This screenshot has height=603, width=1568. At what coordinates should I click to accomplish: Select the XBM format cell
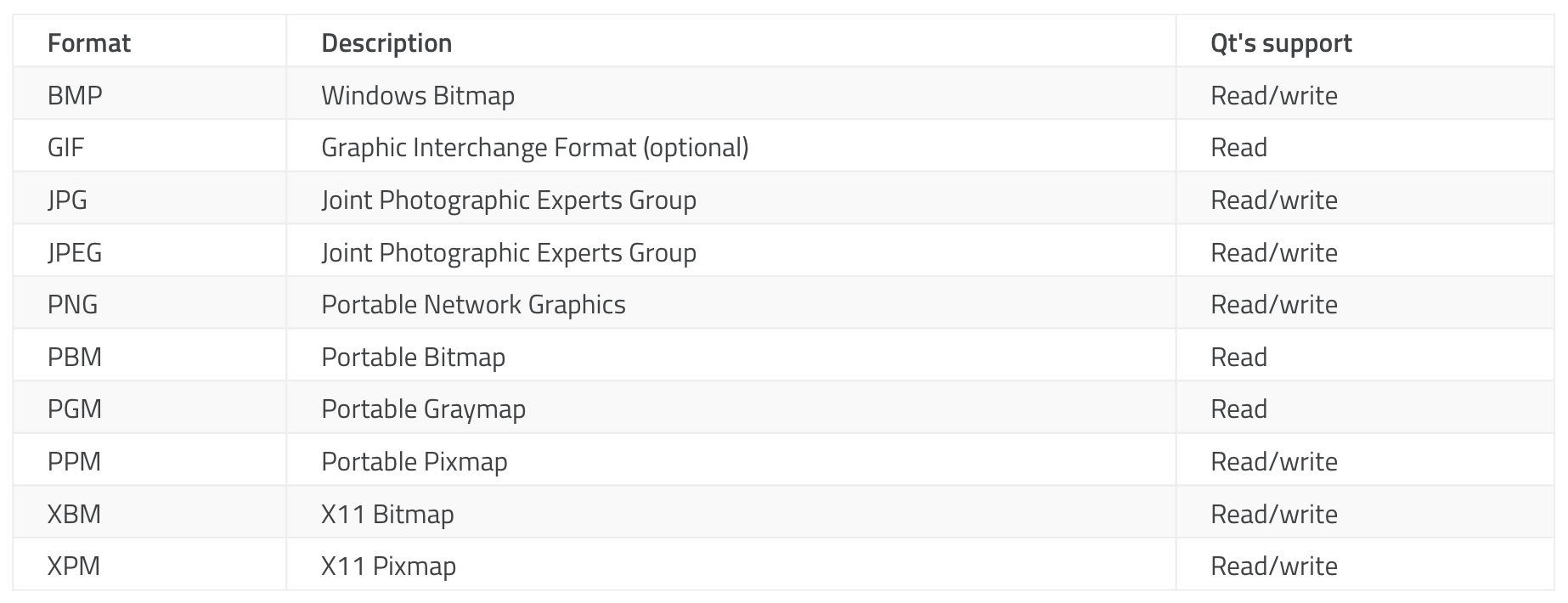click(x=75, y=515)
